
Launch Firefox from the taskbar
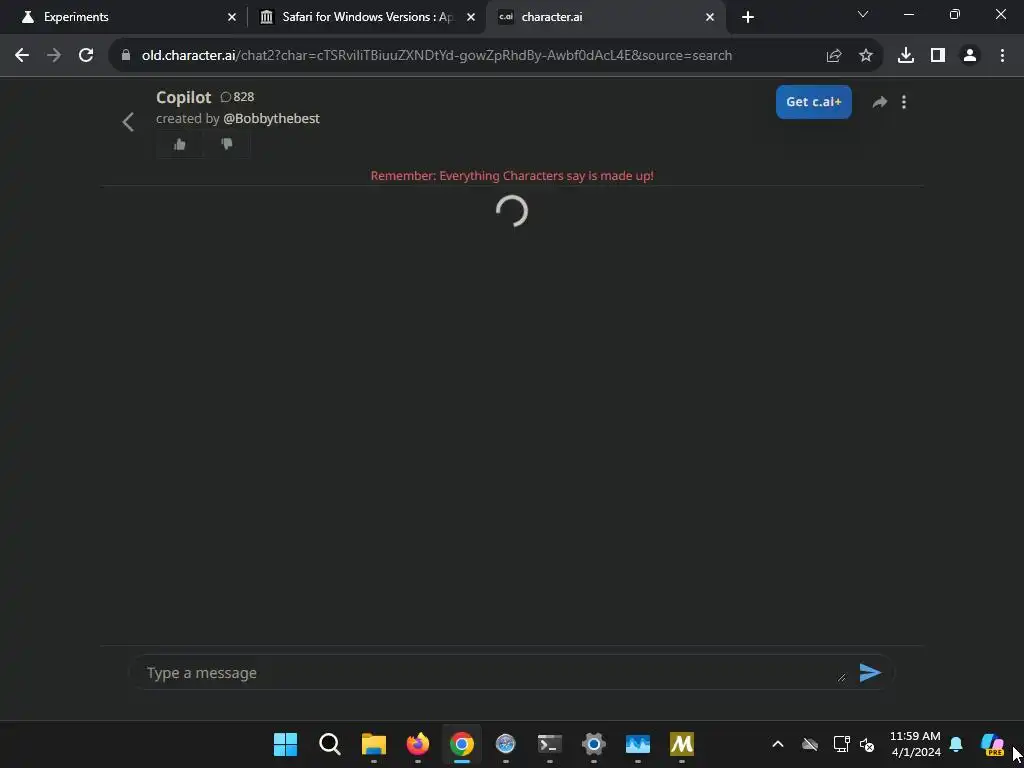click(417, 744)
